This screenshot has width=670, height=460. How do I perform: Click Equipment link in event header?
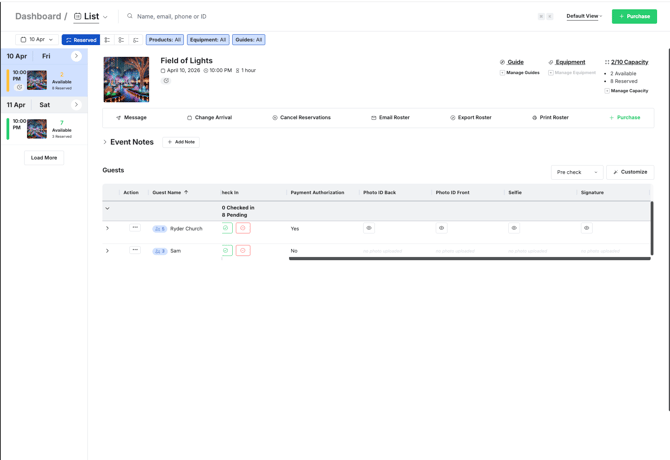[x=570, y=62]
